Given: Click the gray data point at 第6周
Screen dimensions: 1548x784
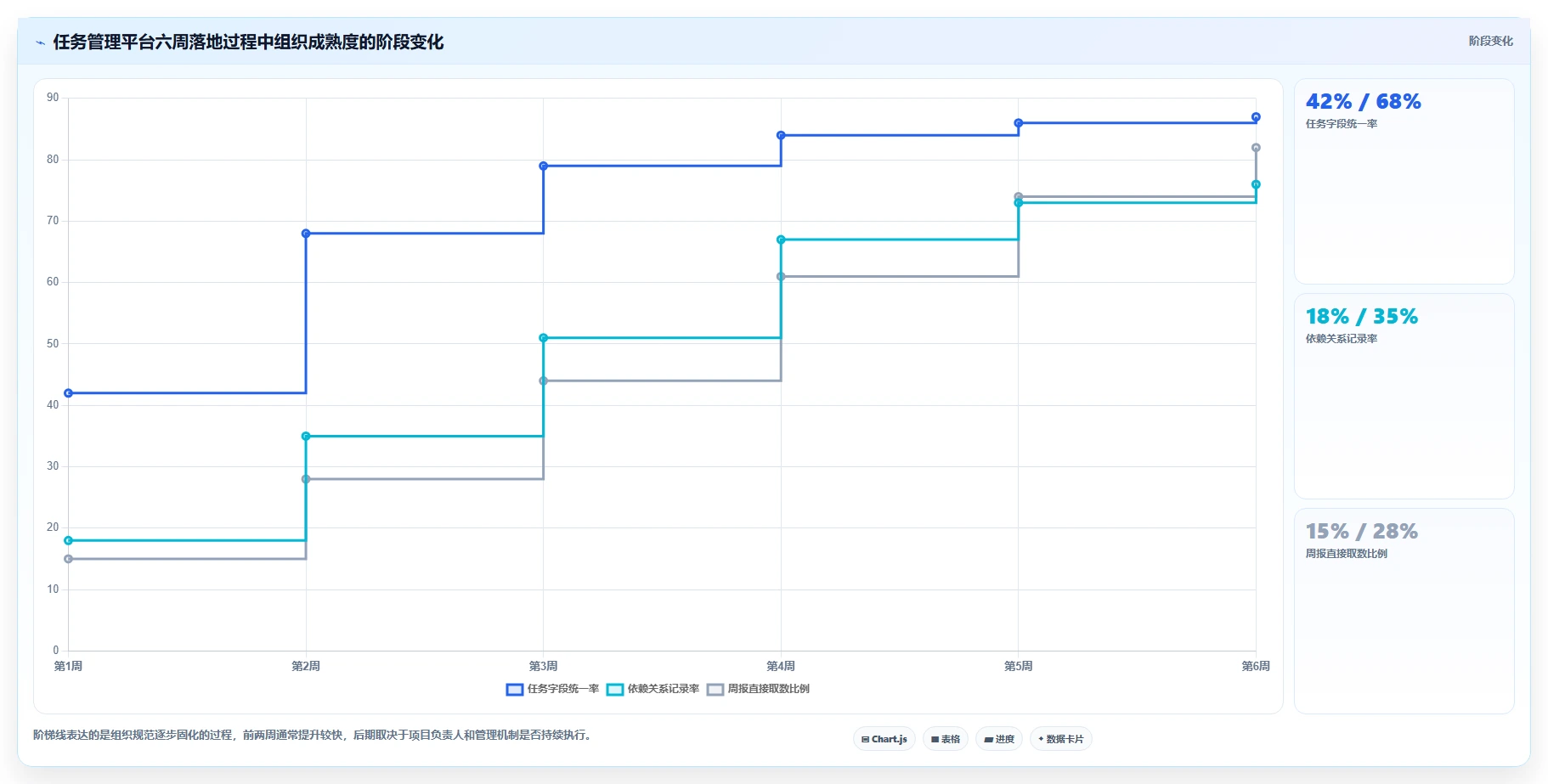Looking at the screenshot, I should coord(1256,148).
